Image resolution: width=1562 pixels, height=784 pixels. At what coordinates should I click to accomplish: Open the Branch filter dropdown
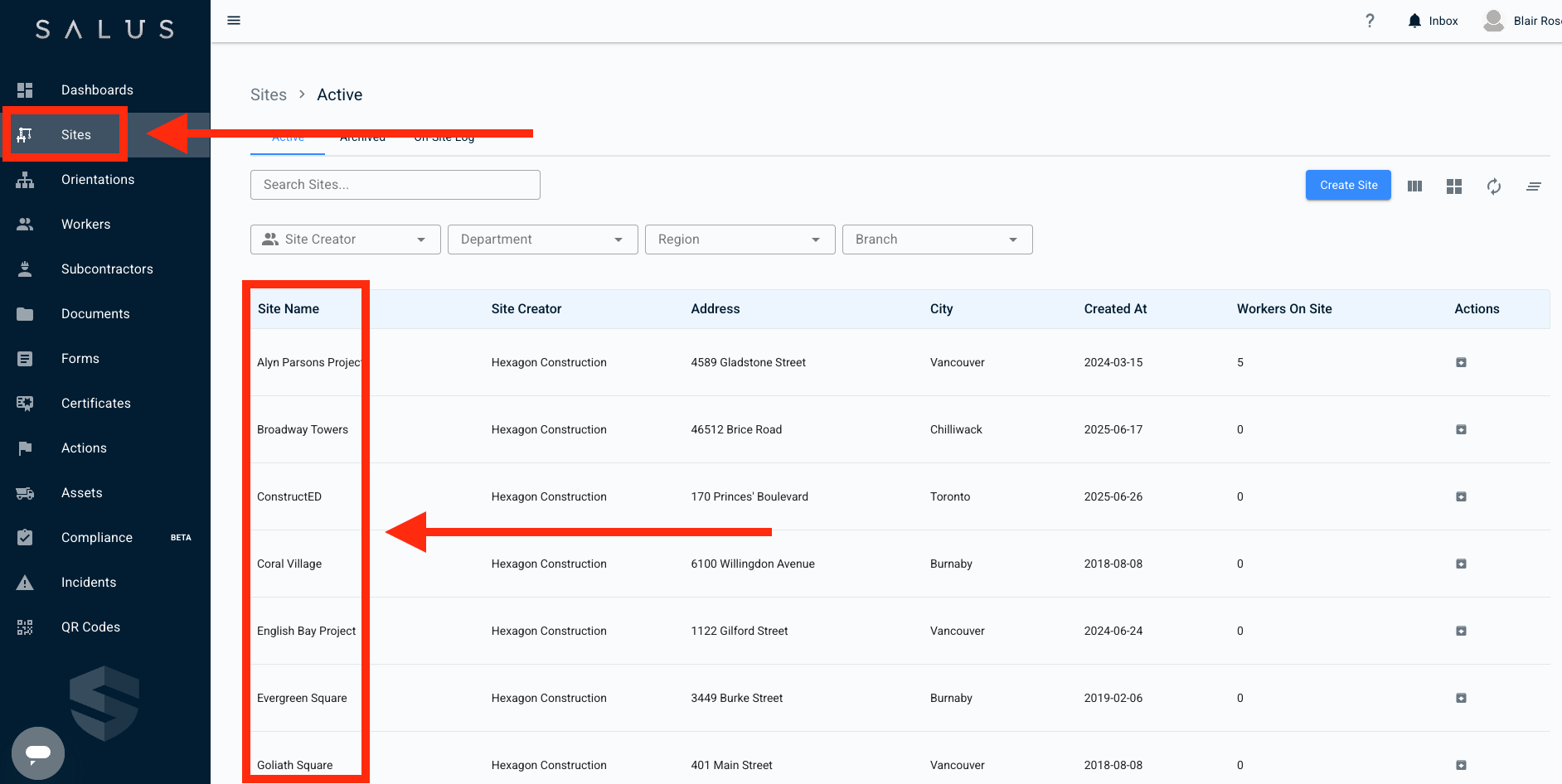point(937,240)
